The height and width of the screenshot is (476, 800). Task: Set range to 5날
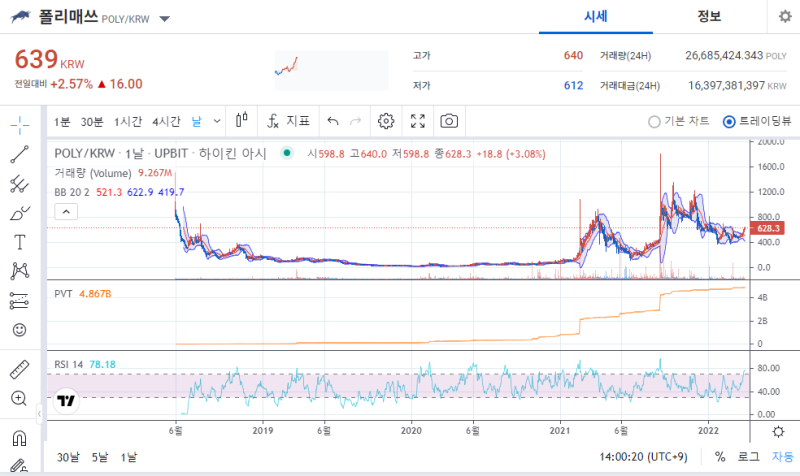tap(100, 457)
